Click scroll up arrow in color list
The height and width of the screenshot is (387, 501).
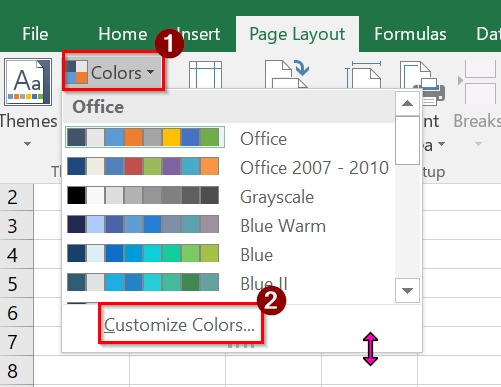point(407,103)
